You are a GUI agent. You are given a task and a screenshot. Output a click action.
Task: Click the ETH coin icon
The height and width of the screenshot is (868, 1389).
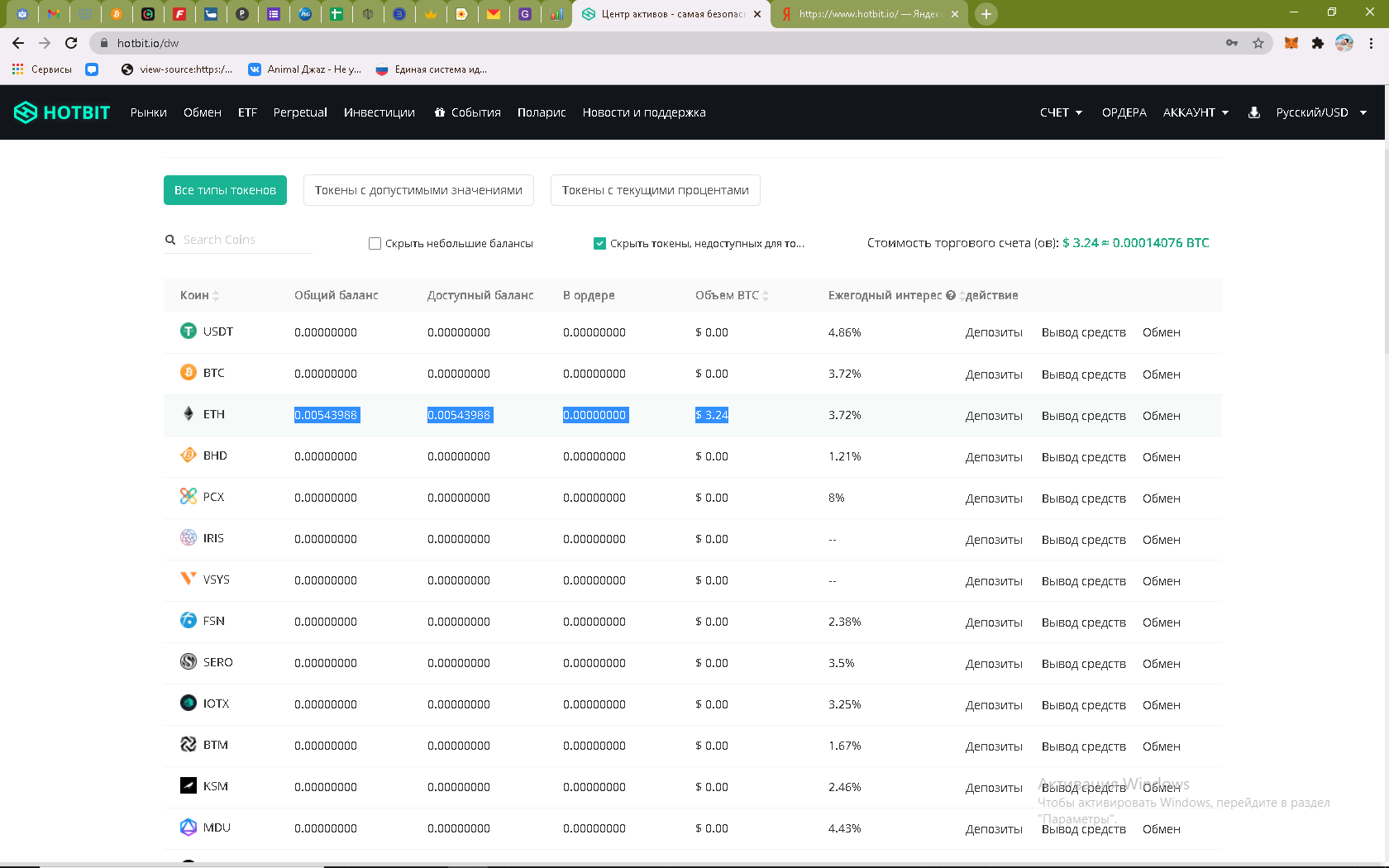pyautogui.click(x=189, y=414)
